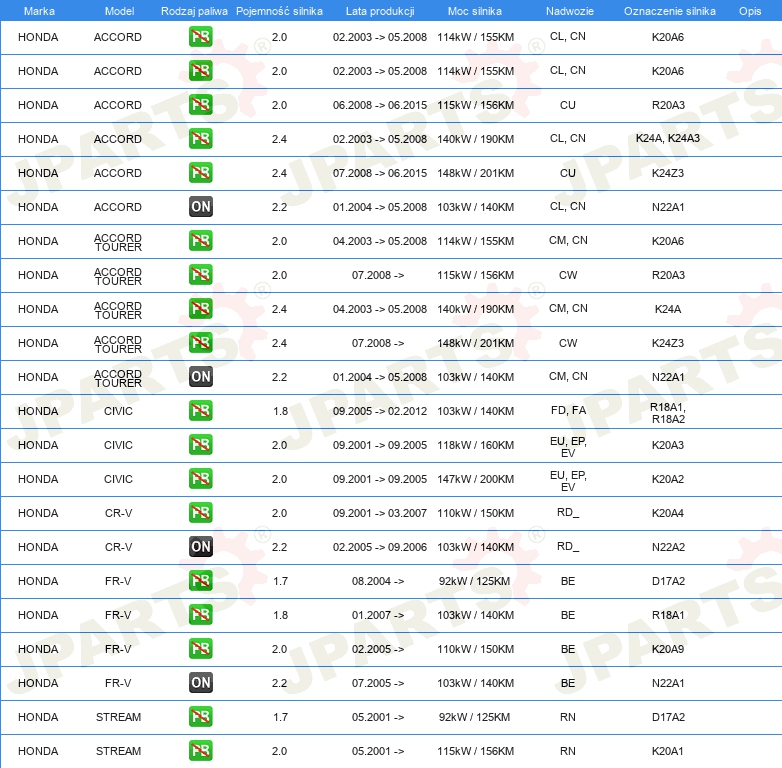
Task: Click the diesel ON icon in the Accord Tourer N22A1 row
Action: pyautogui.click(x=200, y=377)
